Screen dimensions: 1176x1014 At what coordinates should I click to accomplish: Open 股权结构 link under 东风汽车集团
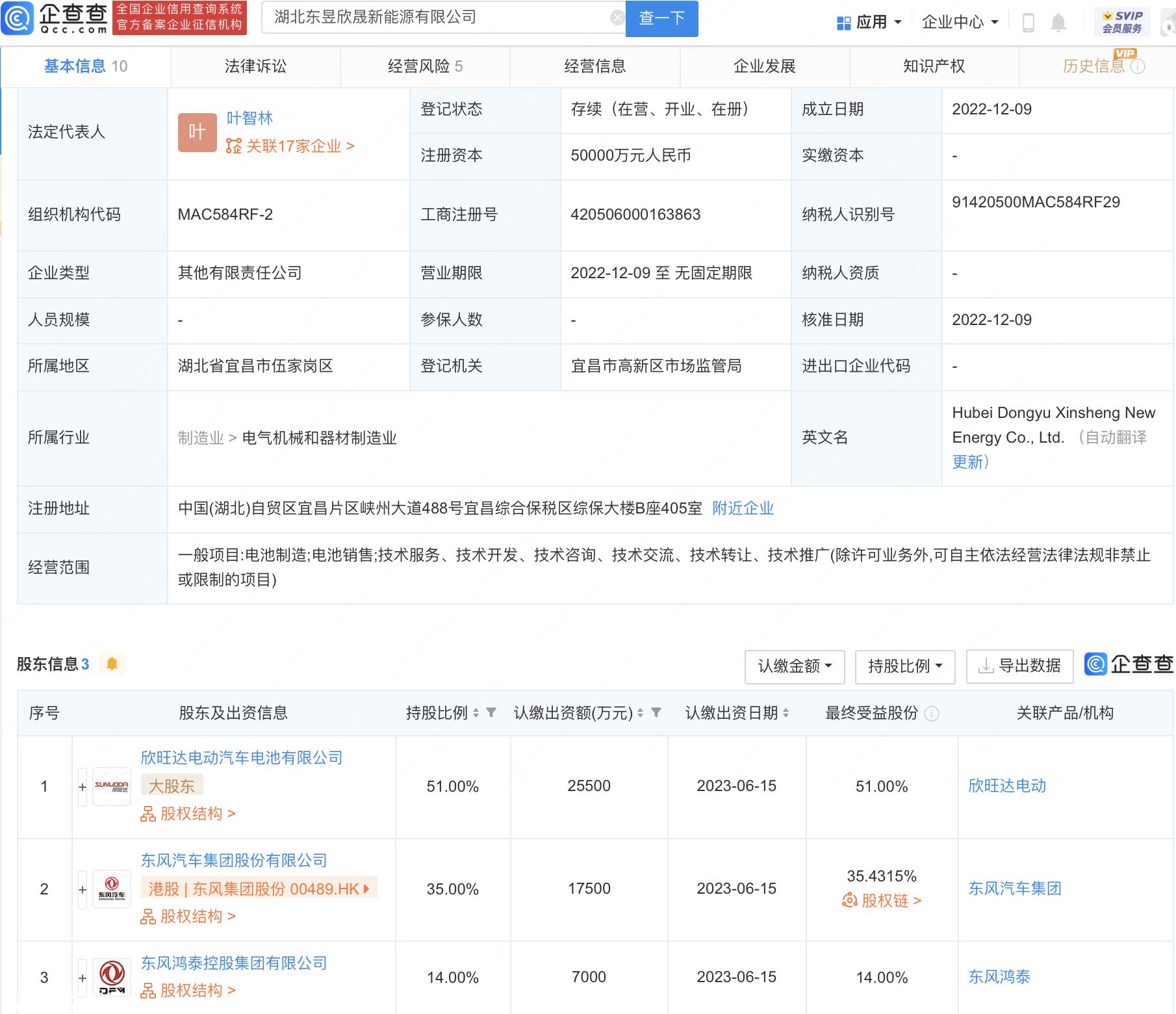click(188, 916)
